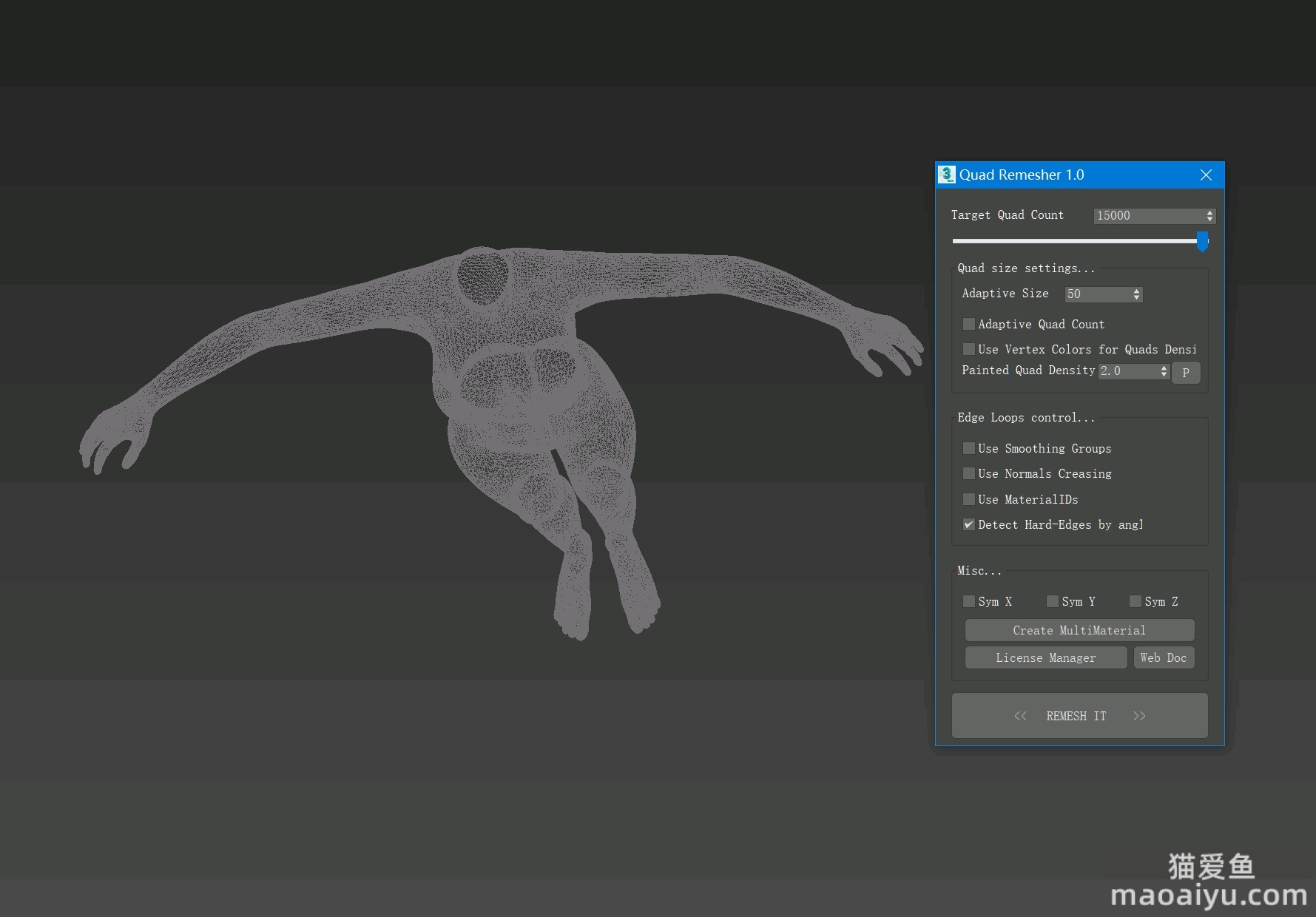Toggle the Sym X checkbox
This screenshot has width=1316, height=917.
(968, 601)
